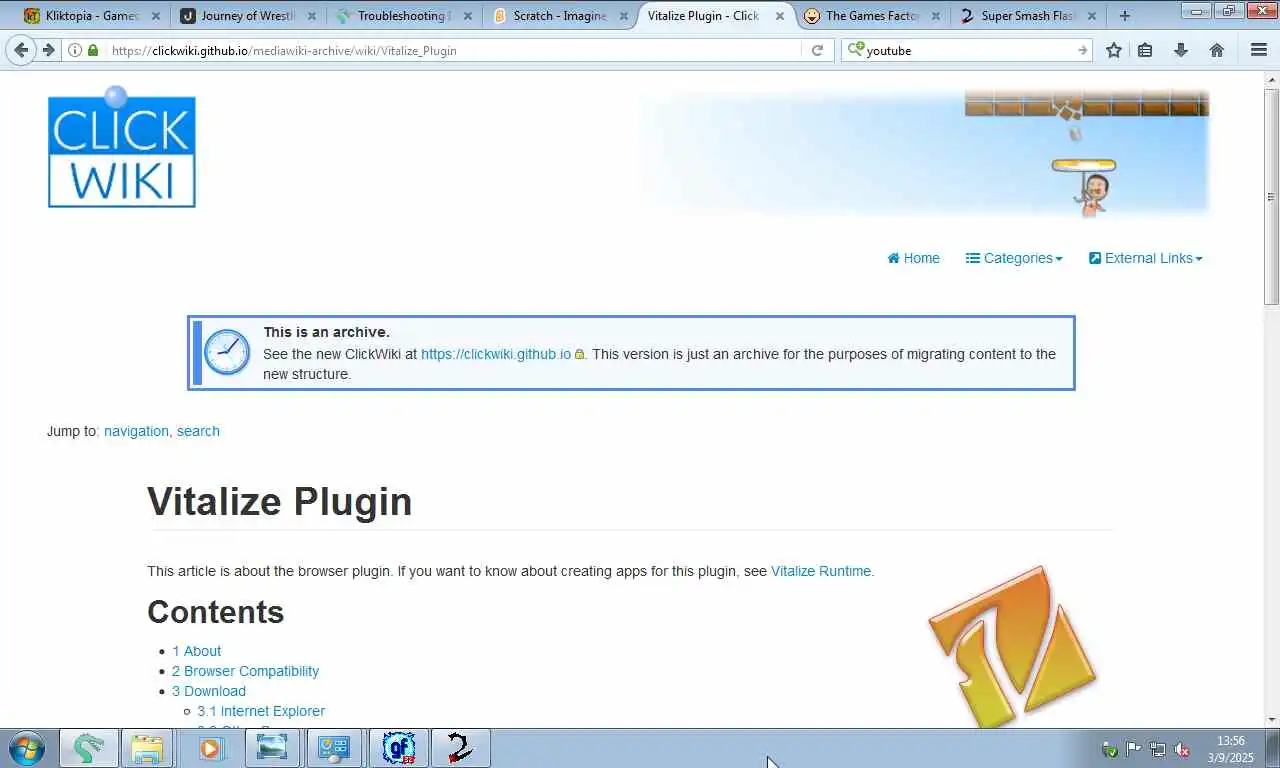Viewport: 1280px width, 768px height.
Task: Open the GF taskbar application
Action: (399, 748)
